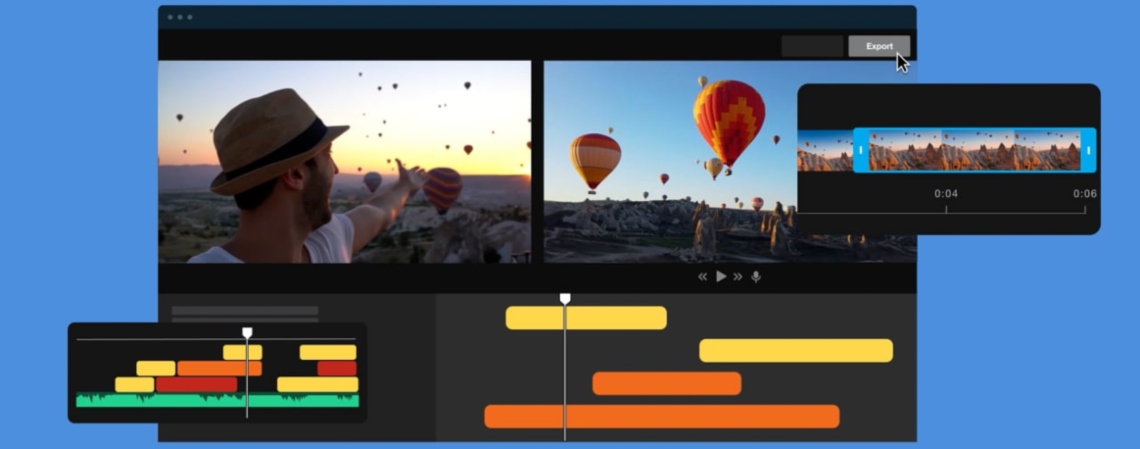This screenshot has height=449, width=1140.
Task: Click the playhead in the mini timeline
Action: pos(247,333)
